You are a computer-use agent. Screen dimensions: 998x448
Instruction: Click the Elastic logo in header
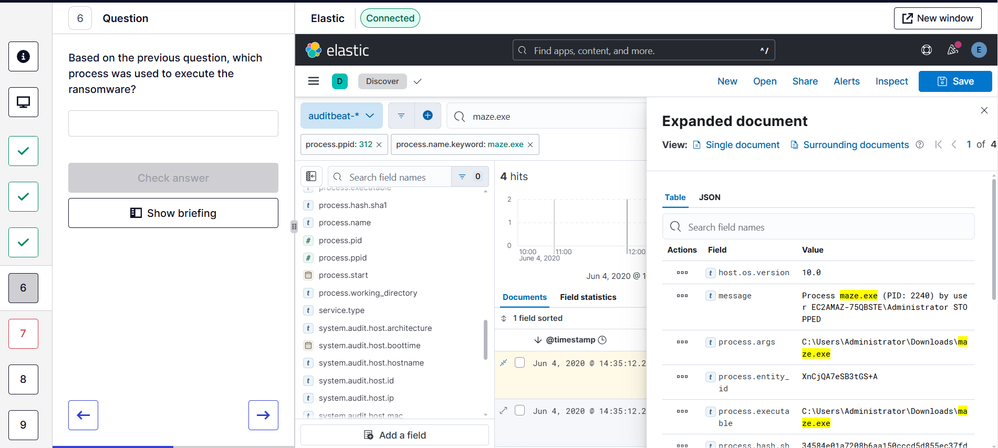pos(337,50)
